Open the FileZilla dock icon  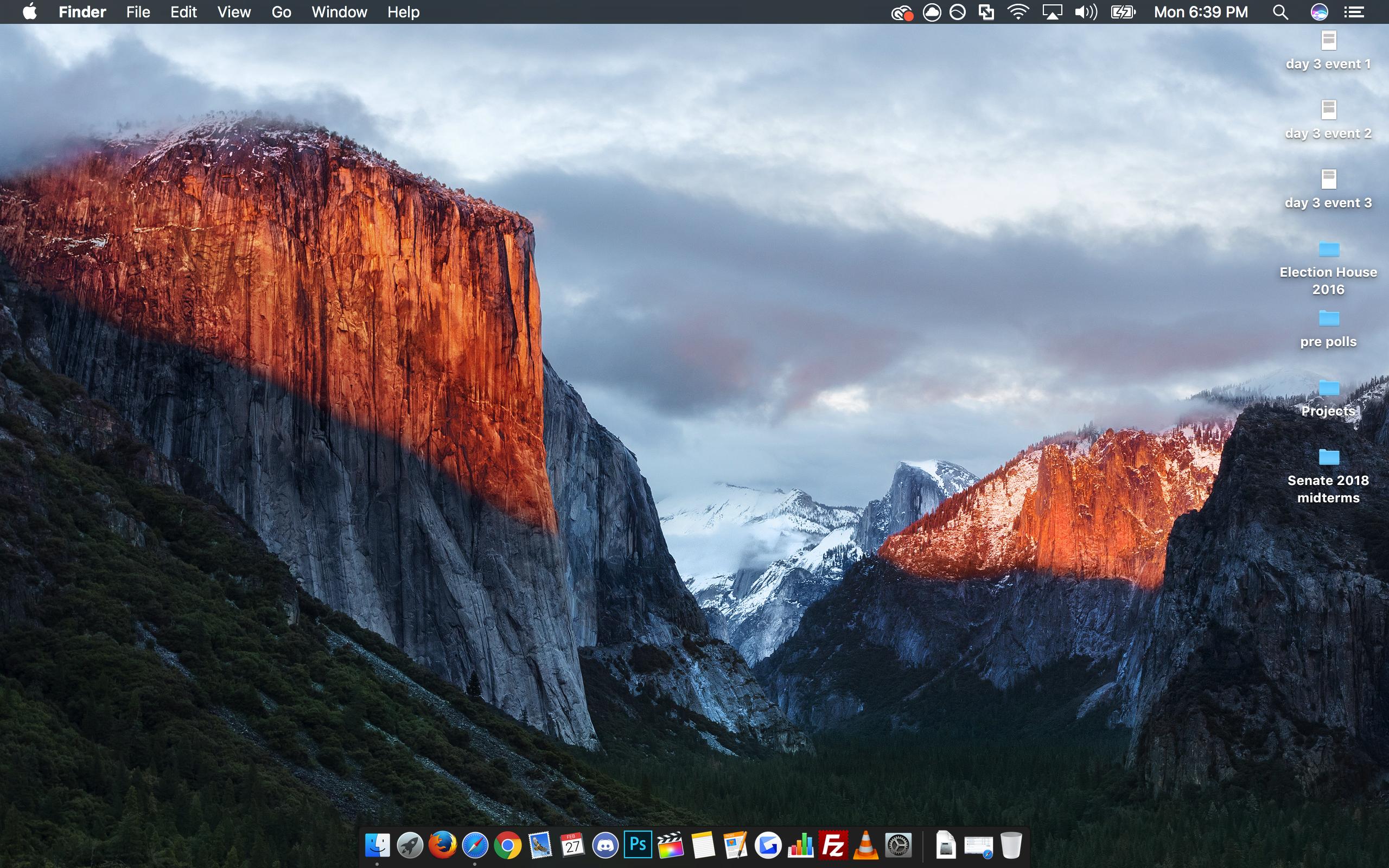coord(833,845)
